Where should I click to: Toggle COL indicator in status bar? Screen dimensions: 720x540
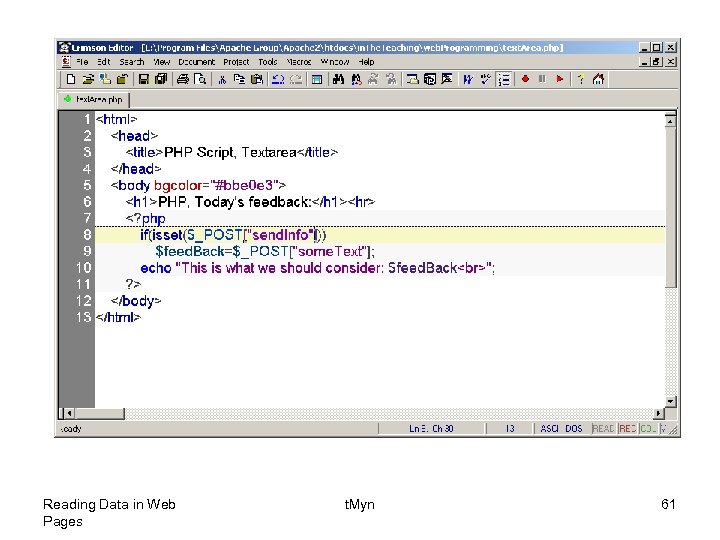pyautogui.click(x=648, y=428)
